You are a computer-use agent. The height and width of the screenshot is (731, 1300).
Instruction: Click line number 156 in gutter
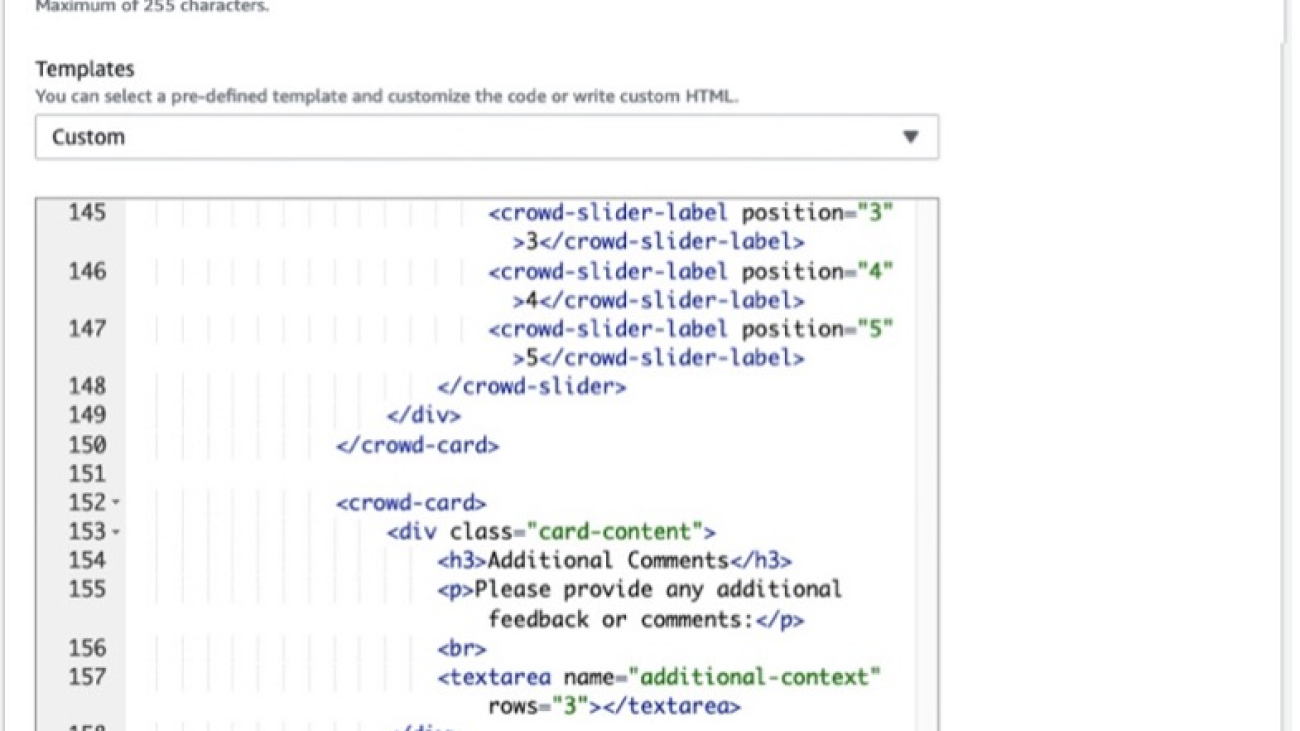tap(87, 648)
